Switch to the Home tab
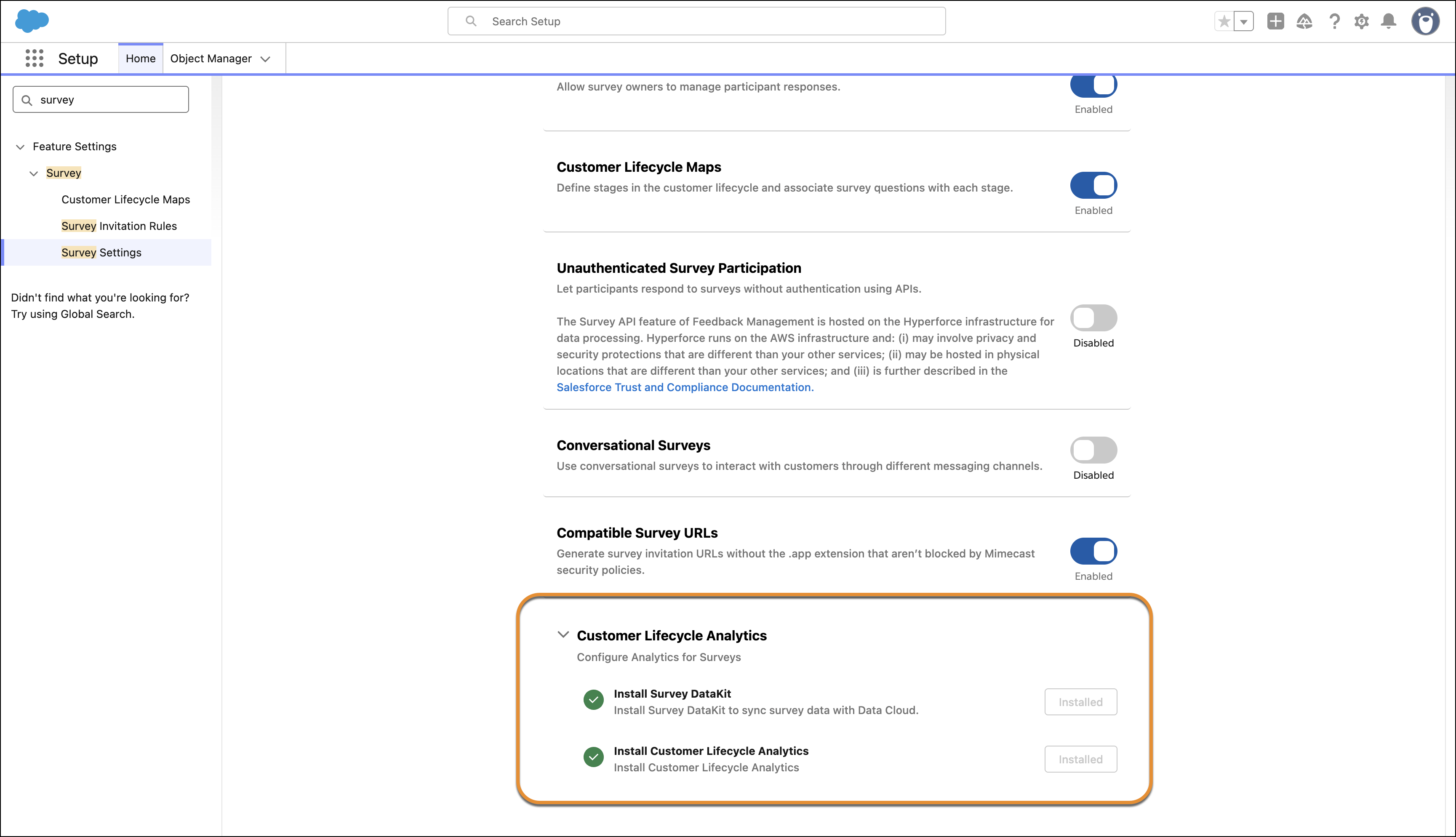This screenshot has height=837, width=1456. 141,59
